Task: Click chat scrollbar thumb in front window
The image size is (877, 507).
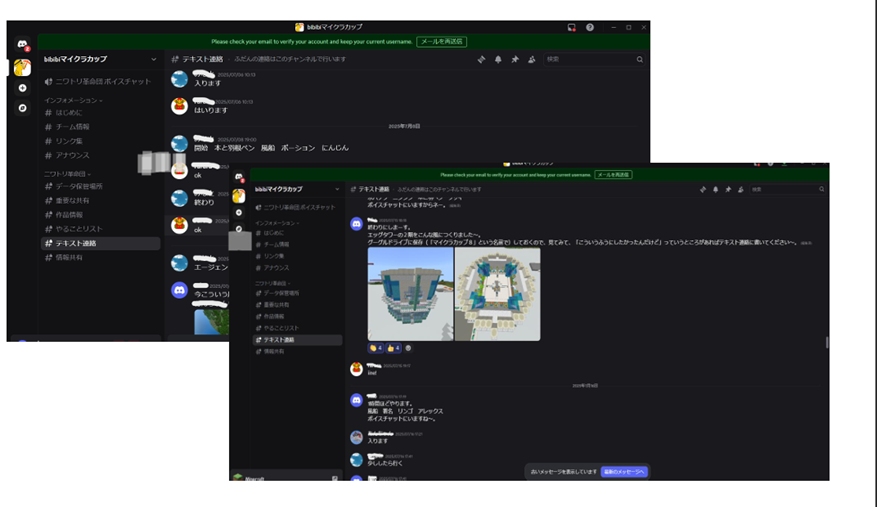Action: pos(827,342)
